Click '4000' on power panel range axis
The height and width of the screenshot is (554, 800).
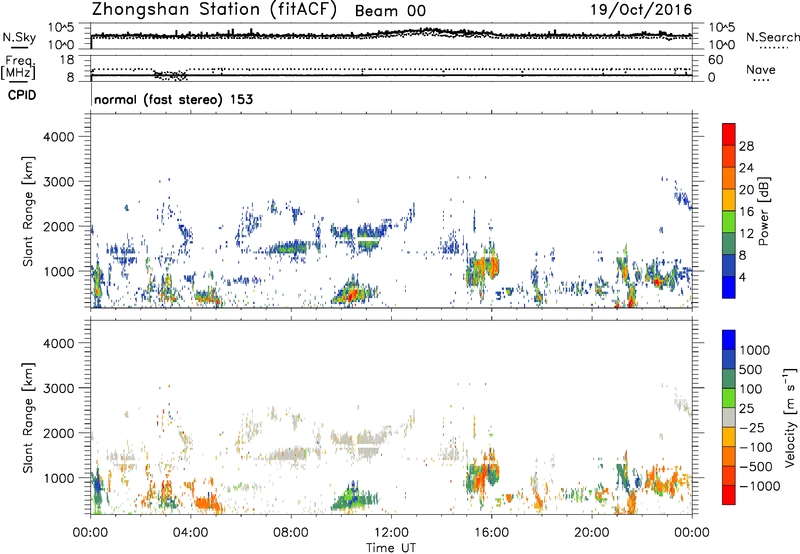(x=59, y=137)
